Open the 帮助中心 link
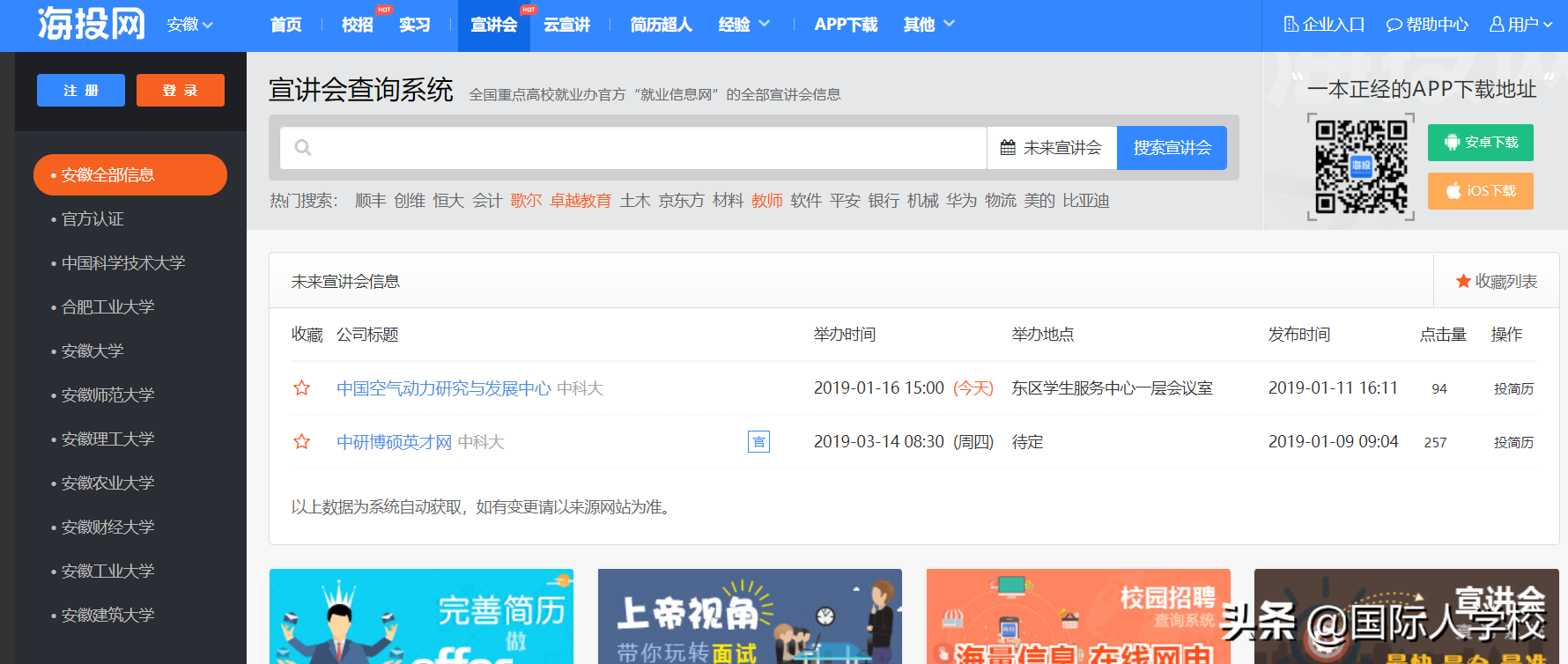Viewport: 1568px width, 664px height. [1427, 25]
